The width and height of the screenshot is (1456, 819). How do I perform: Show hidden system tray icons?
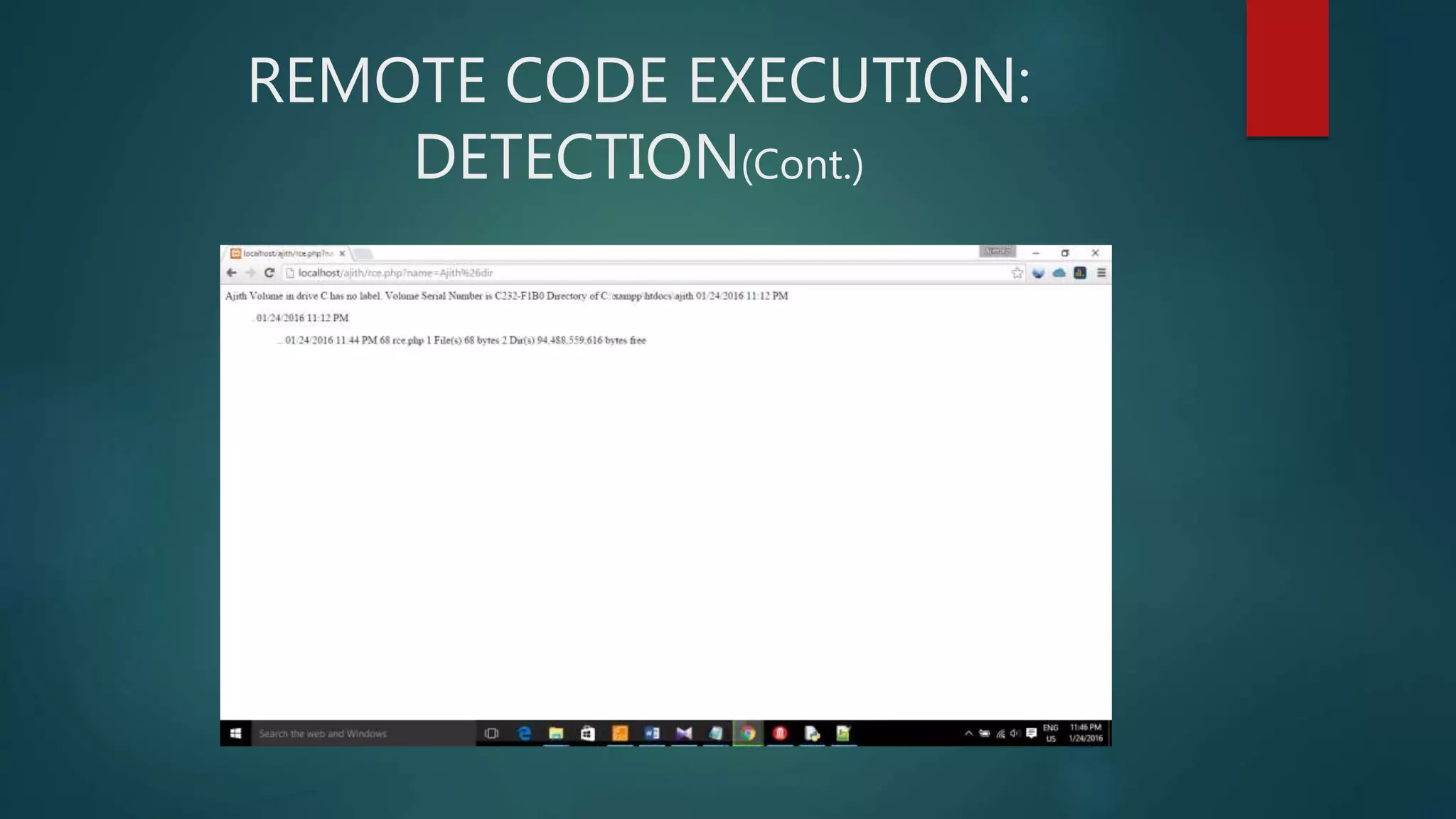(968, 733)
